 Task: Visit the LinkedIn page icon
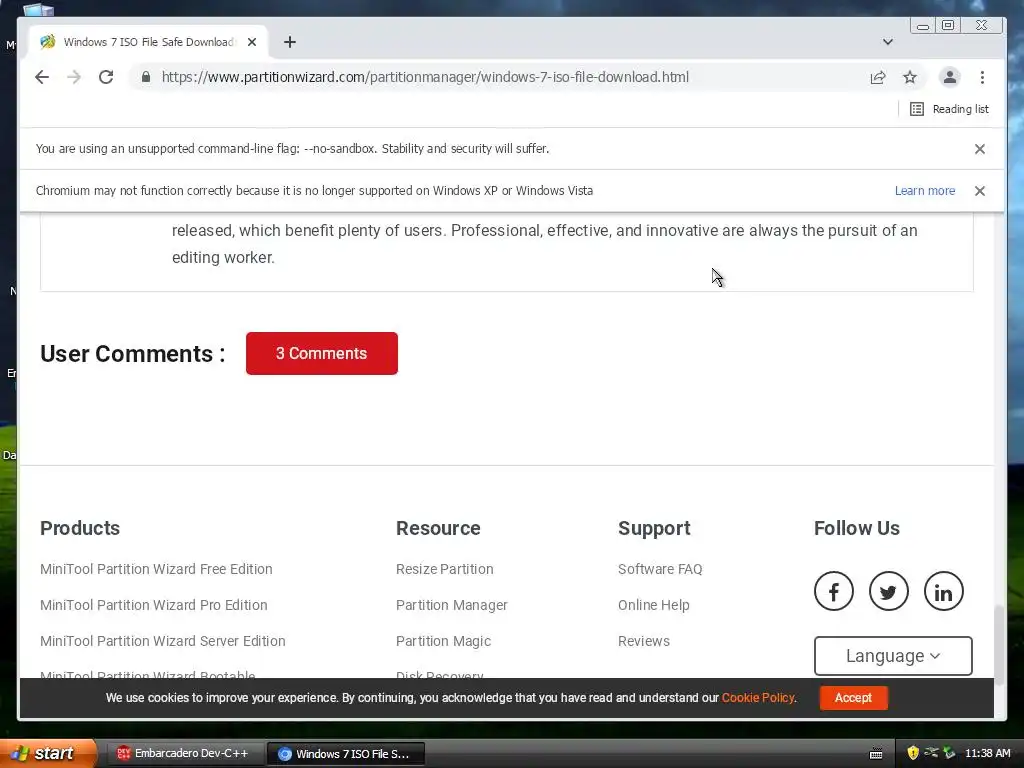click(x=944, y=592)
